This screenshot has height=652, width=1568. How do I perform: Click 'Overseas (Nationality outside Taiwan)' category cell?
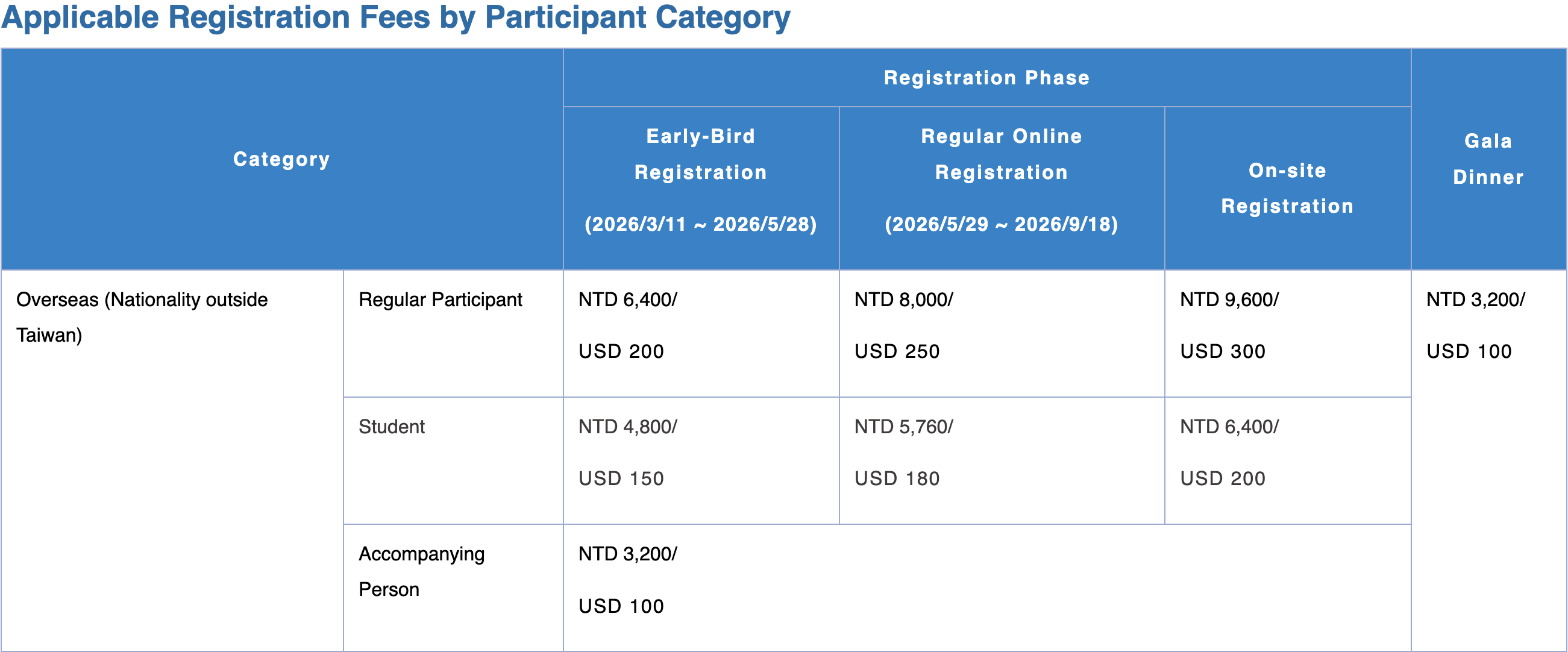[x=142, y=317]
